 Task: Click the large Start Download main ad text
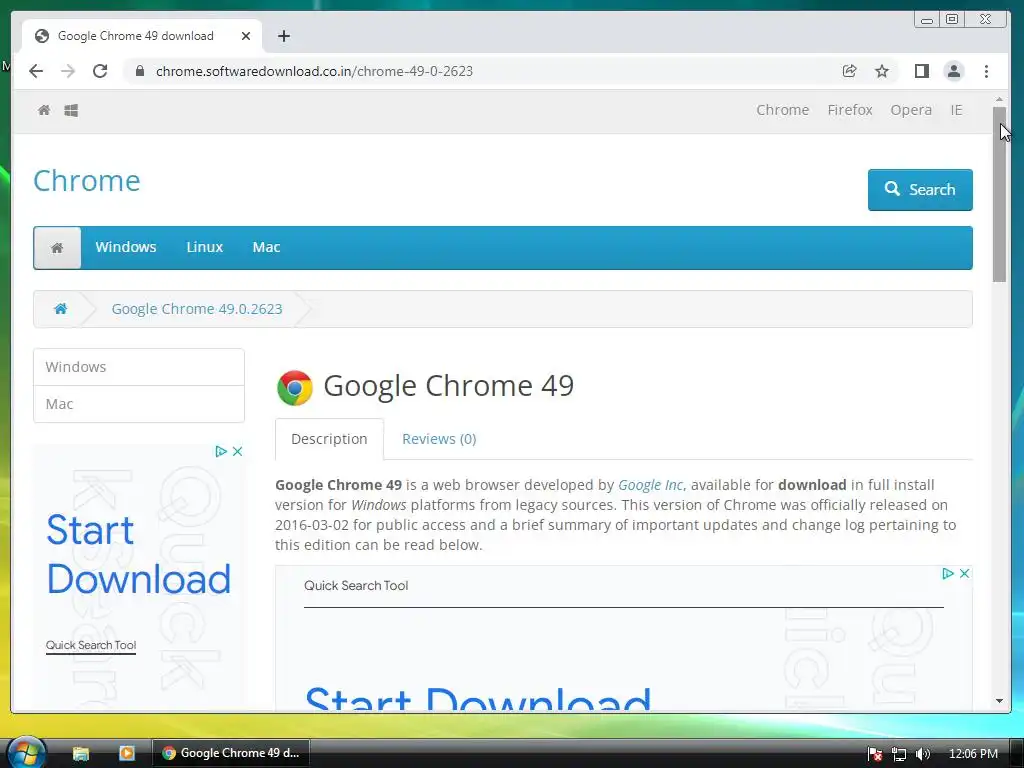(478, 699)
